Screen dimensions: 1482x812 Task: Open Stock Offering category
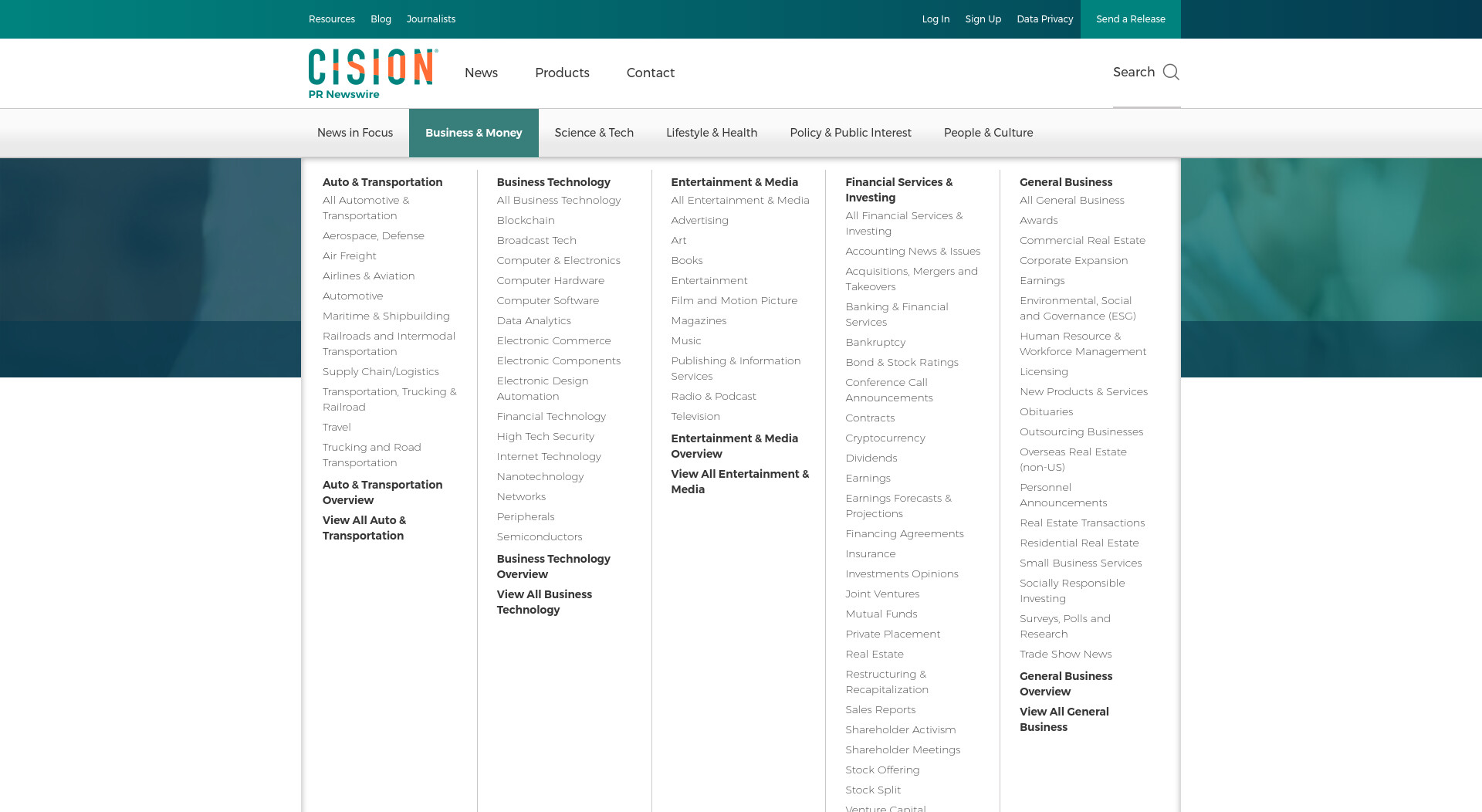click(x=882, y=770)
